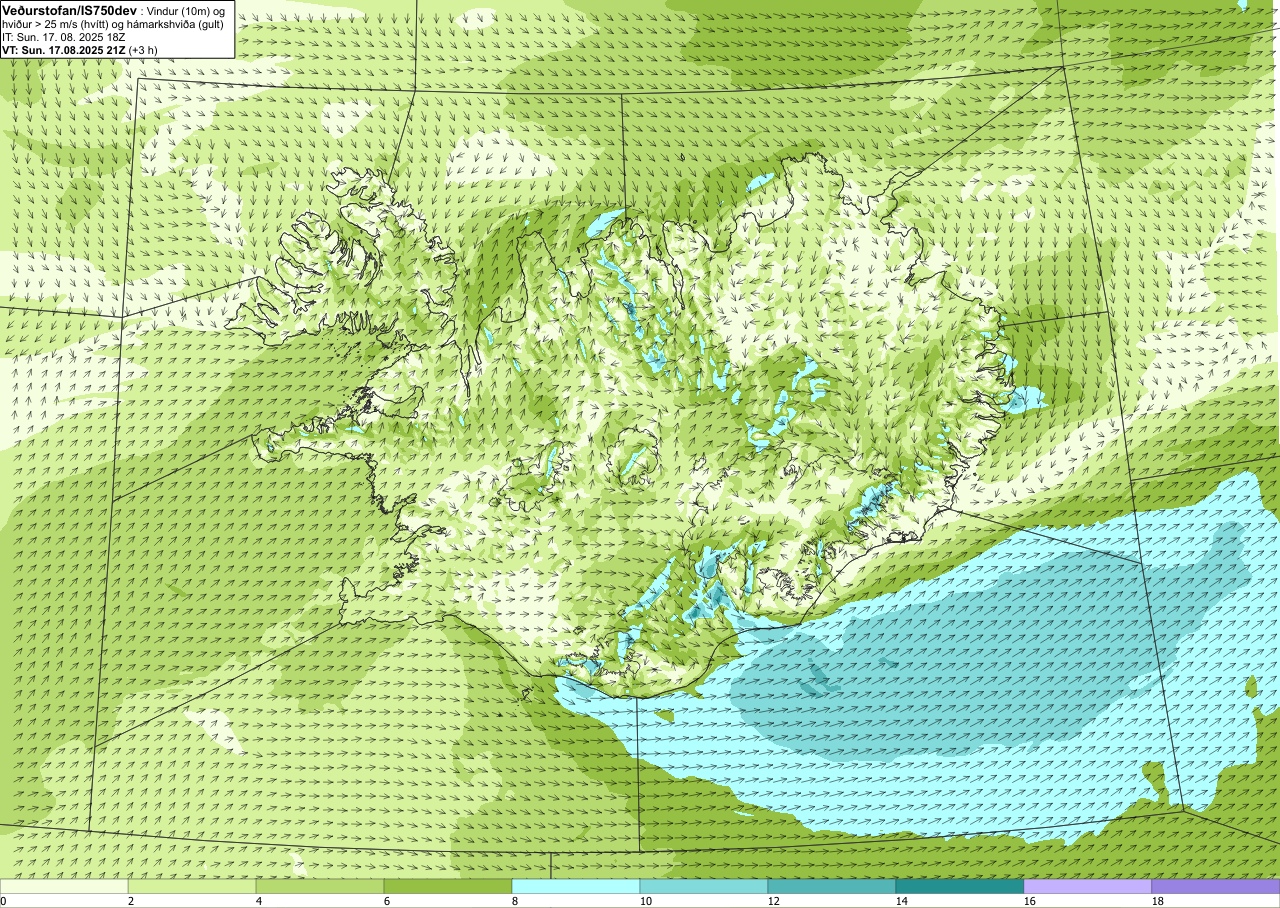Click the legend scale label "0"
Screen dimensions: 1280x908
pyautogui.click(x=3, y=901)
